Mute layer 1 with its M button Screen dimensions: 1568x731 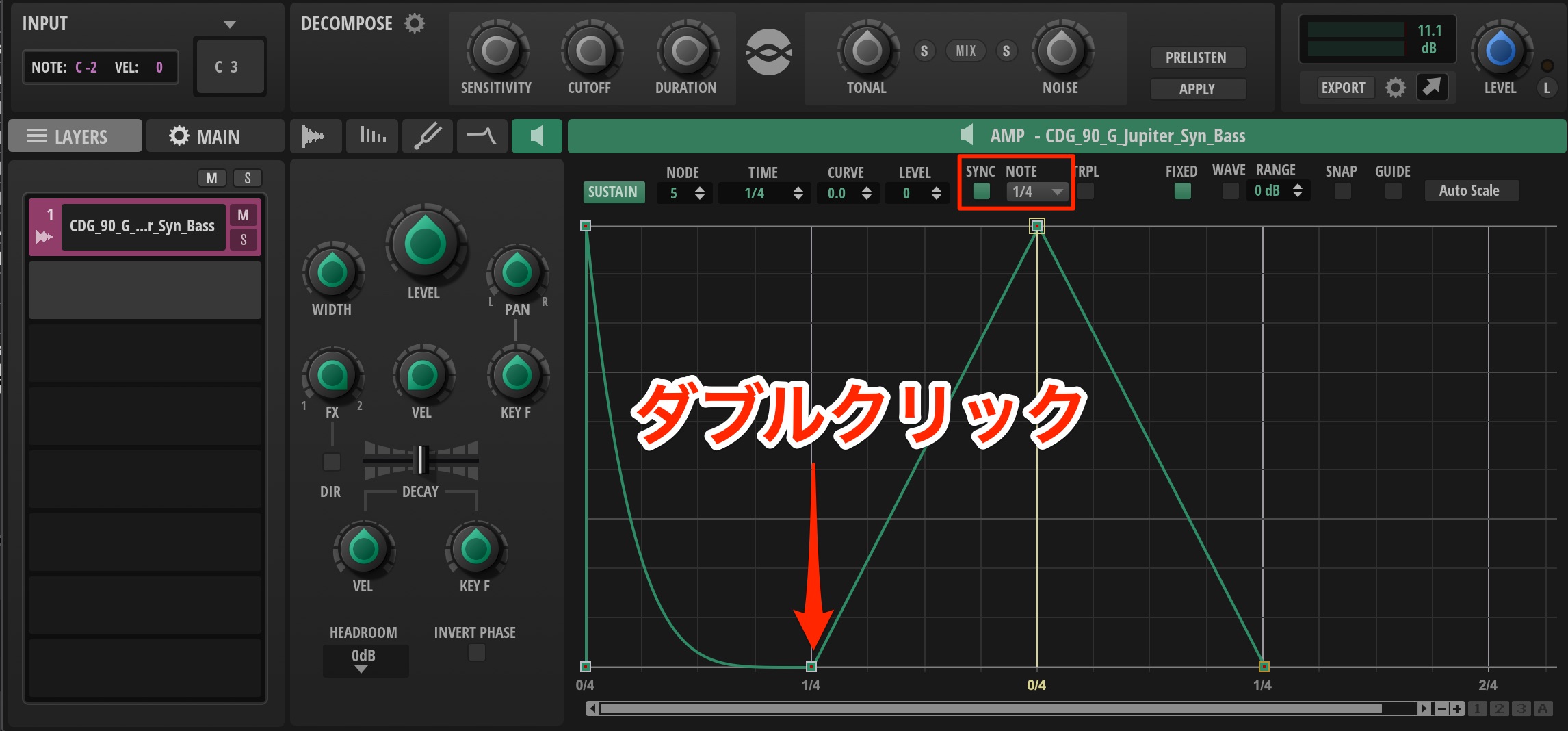coord(243,216)
